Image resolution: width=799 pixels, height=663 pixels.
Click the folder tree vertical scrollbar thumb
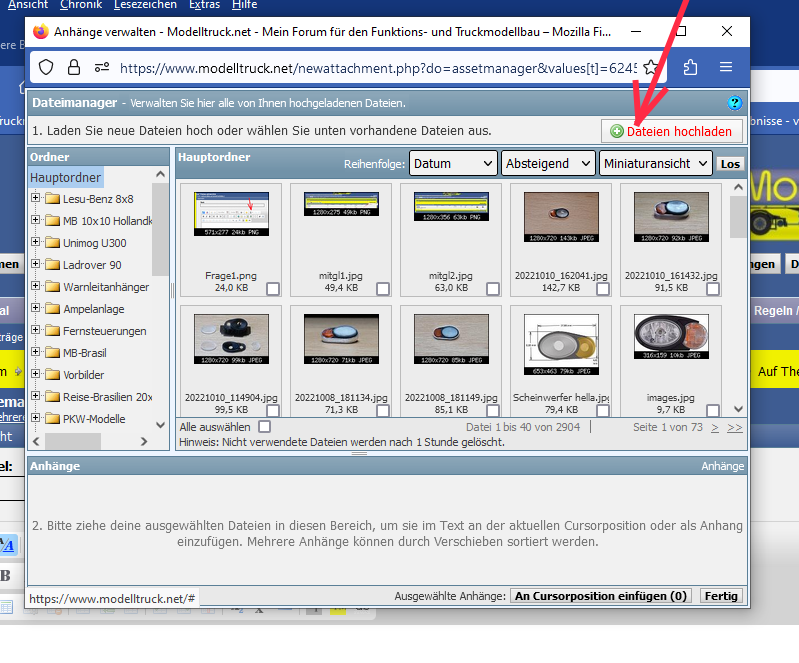click(160, 229)
